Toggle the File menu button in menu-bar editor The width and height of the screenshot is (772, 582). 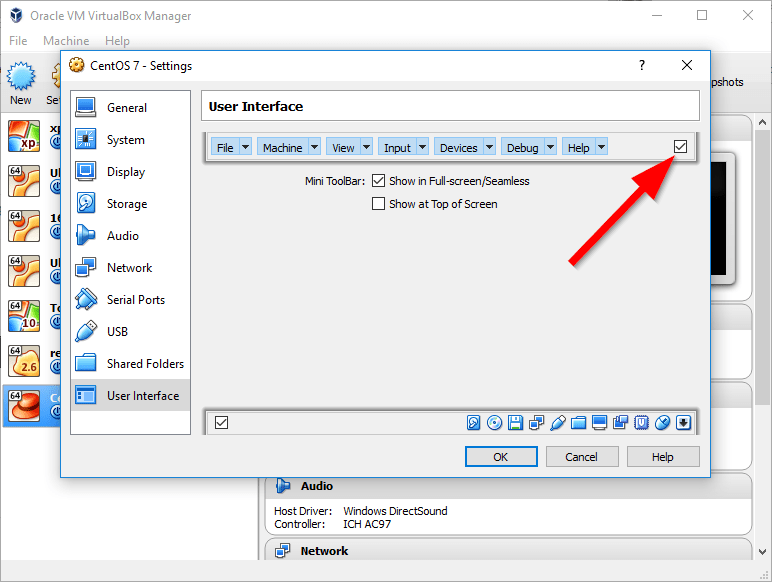pyautogui.click(x=225, y=147)
